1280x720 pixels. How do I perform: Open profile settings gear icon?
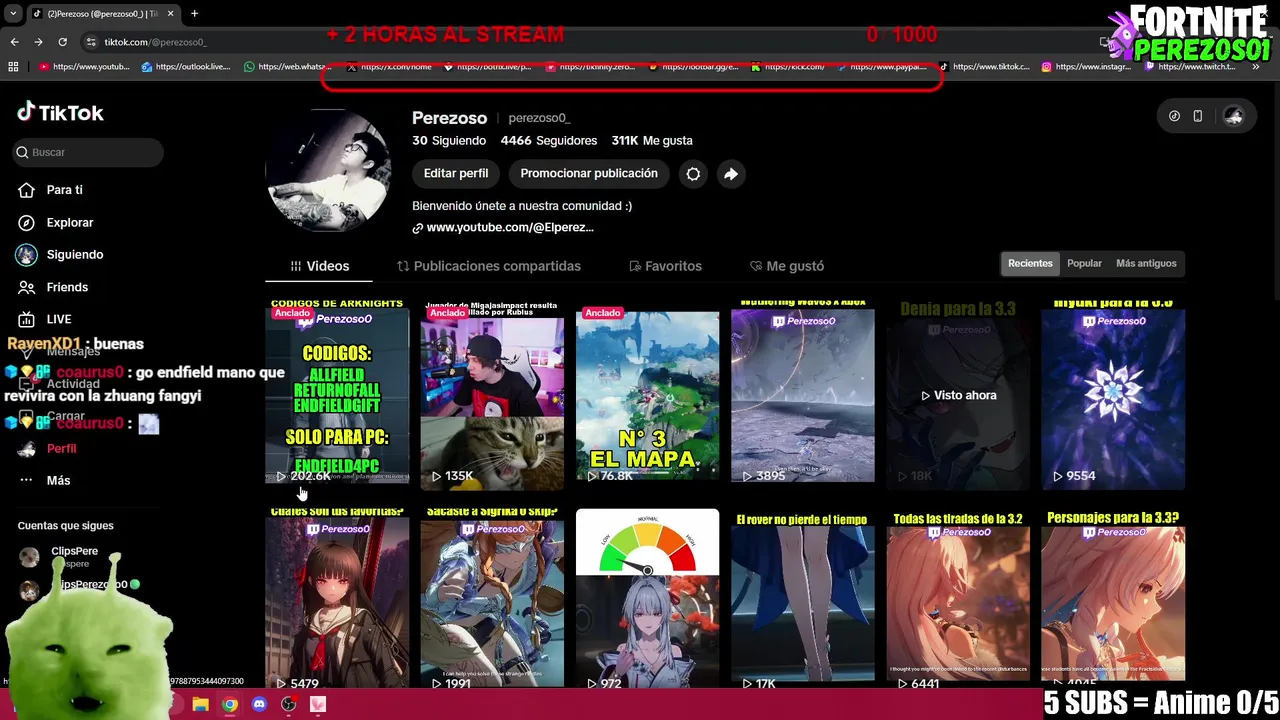[693, 174]
